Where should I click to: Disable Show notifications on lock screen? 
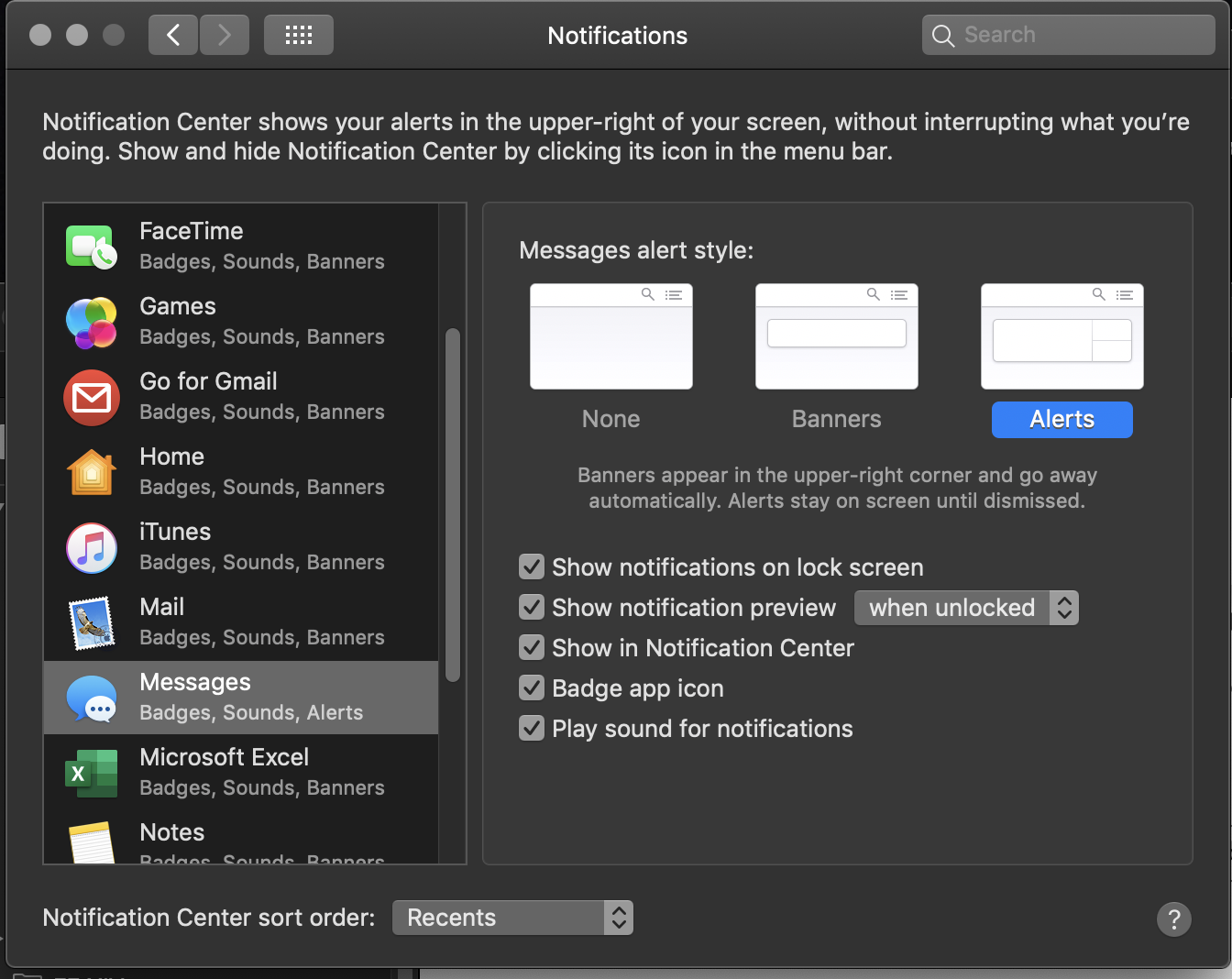point(532,567)
